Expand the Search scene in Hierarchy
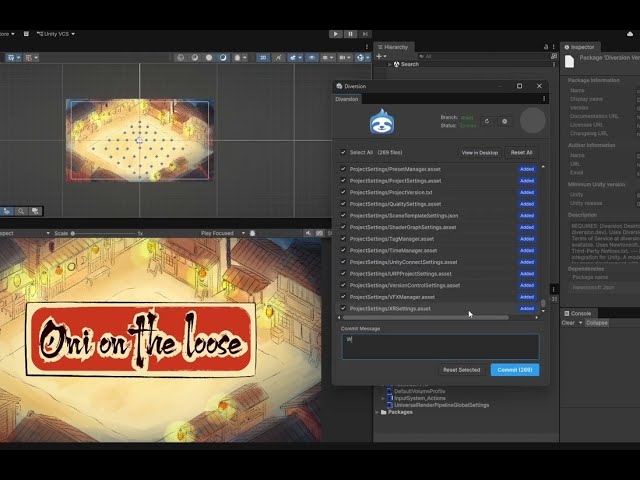Screen dimensions: 640x480 point(390,64)
